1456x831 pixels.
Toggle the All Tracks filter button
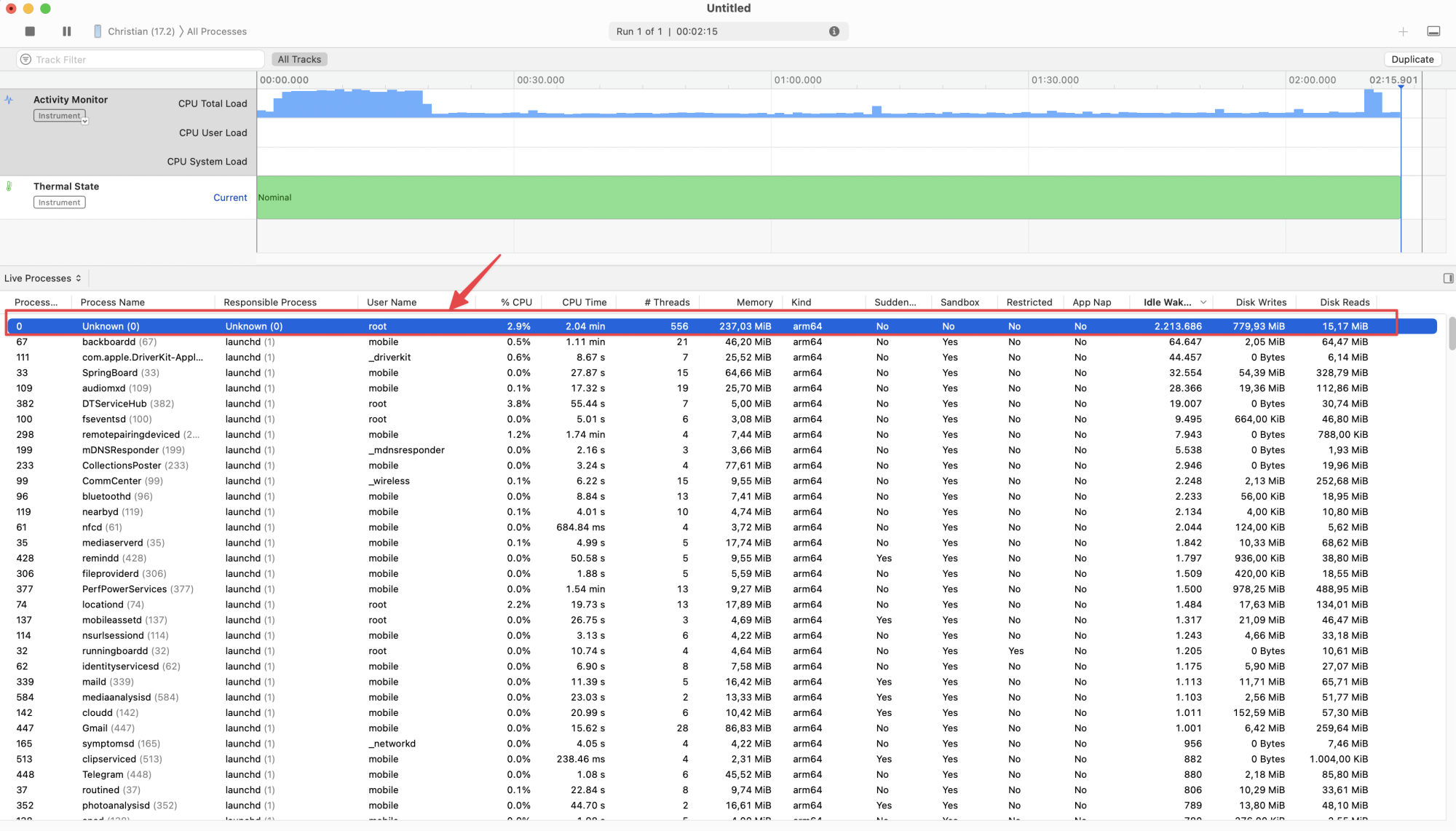[x=299, y=60]
